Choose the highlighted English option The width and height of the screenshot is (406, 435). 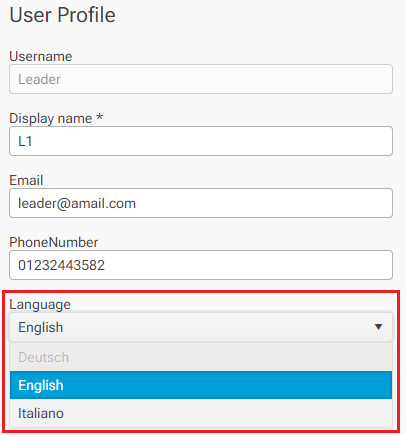[x=201, y=385]
